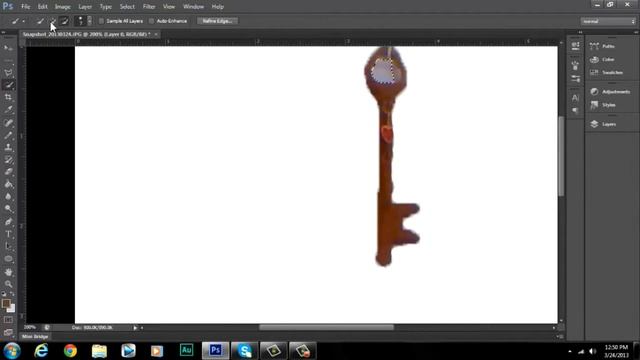Open the workspace switcher dropdown

tap(608, 21)
